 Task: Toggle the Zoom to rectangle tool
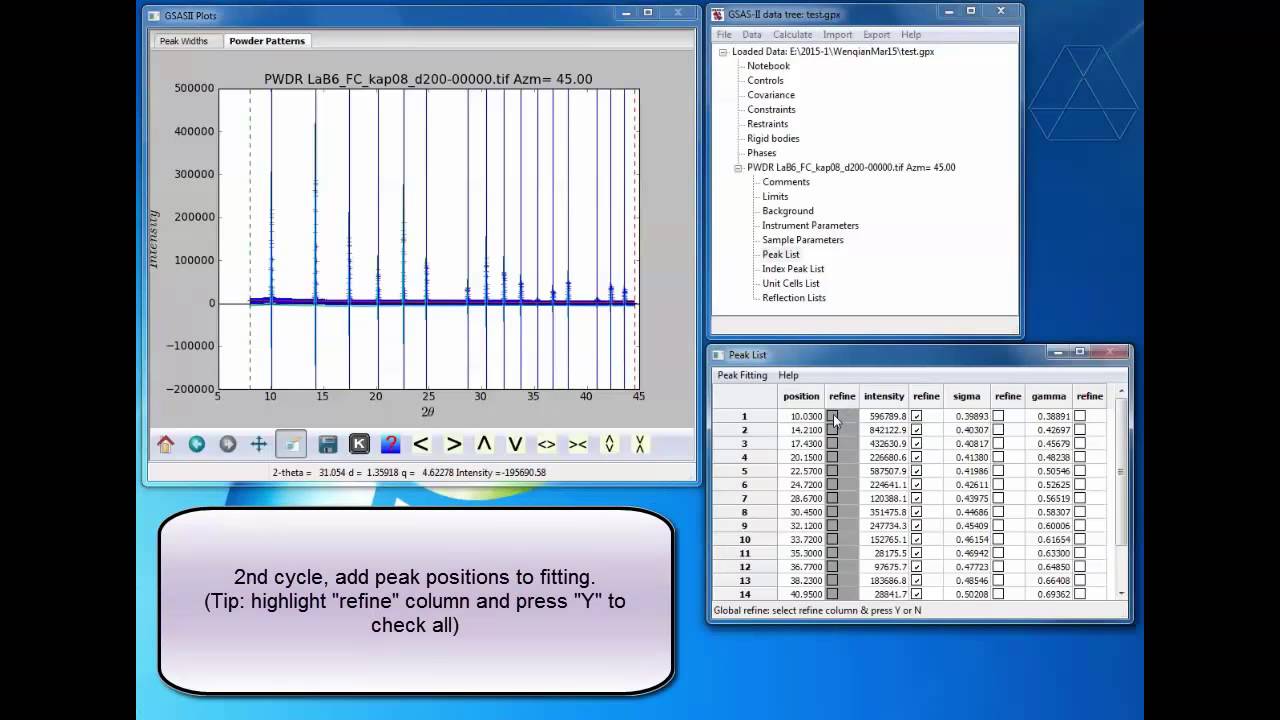[x=291, y=444]
